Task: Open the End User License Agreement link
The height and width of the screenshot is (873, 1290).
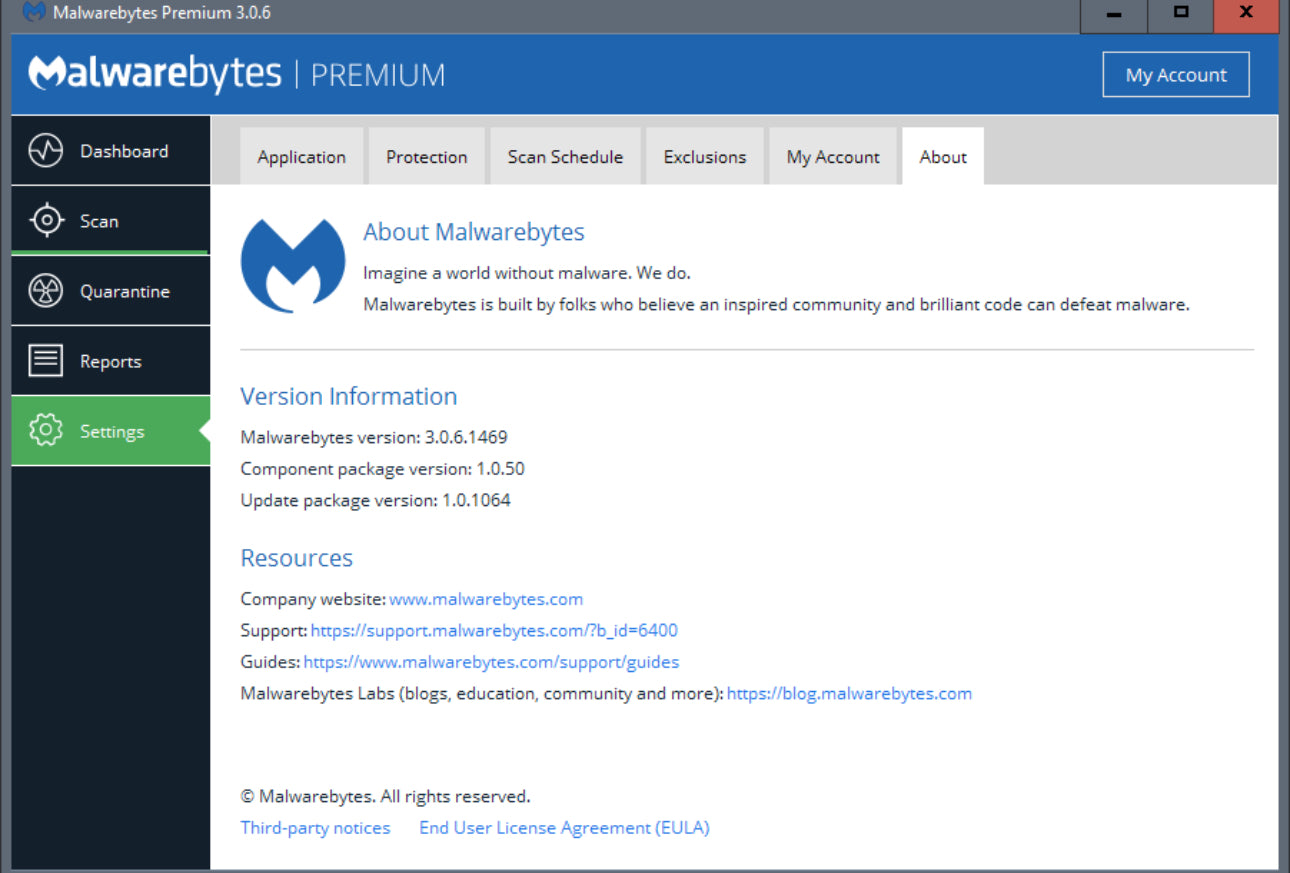Action: (564, 827)
